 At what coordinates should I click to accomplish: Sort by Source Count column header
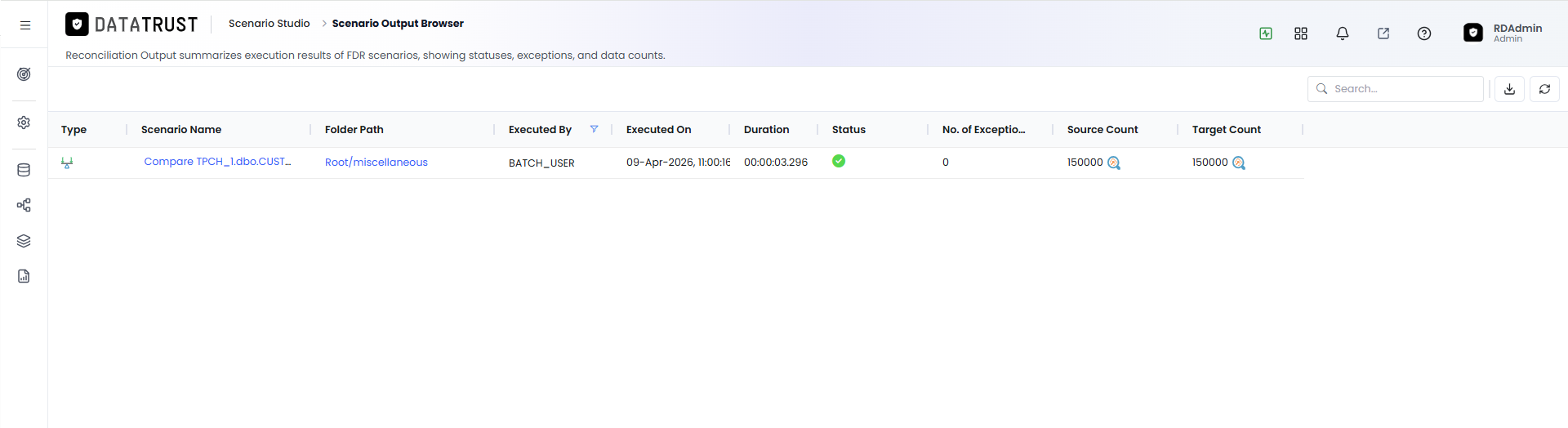click(1102, 130)
